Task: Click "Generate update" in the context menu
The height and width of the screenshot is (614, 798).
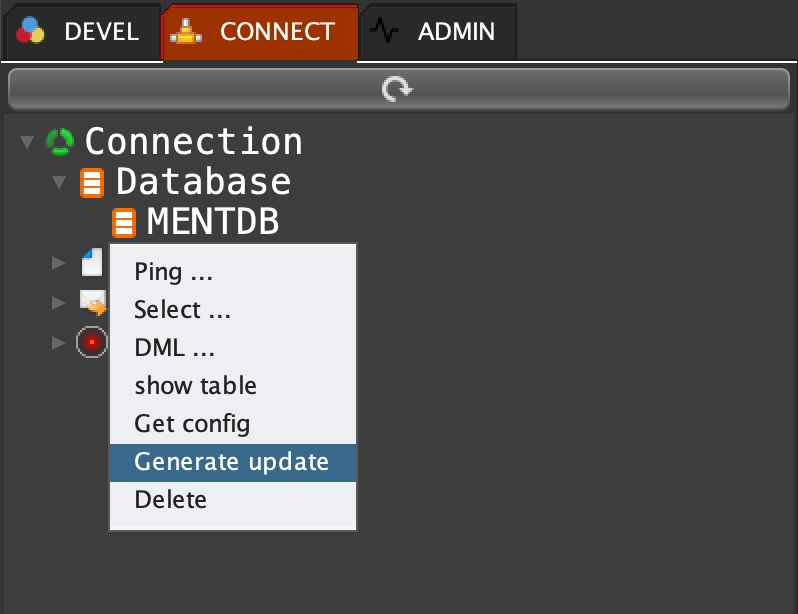Action: (x=232, y=462)
